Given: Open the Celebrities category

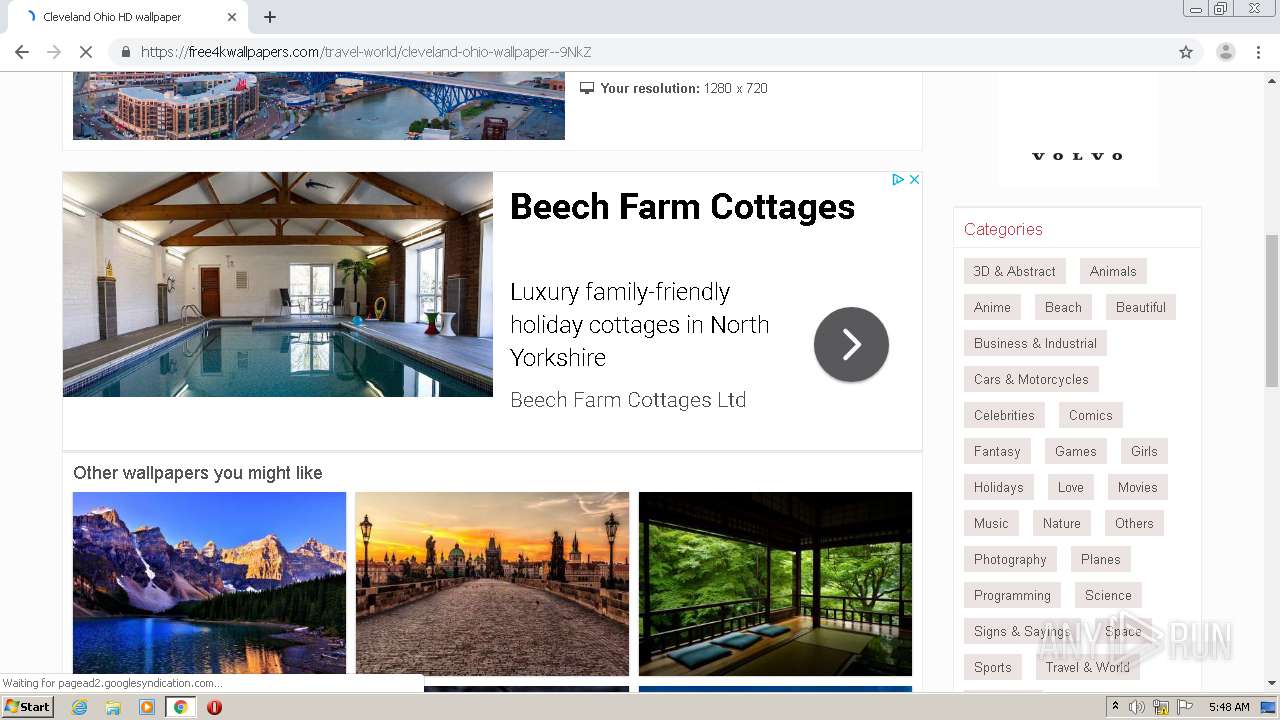Looking at the screenshot, I should 1004,415.
